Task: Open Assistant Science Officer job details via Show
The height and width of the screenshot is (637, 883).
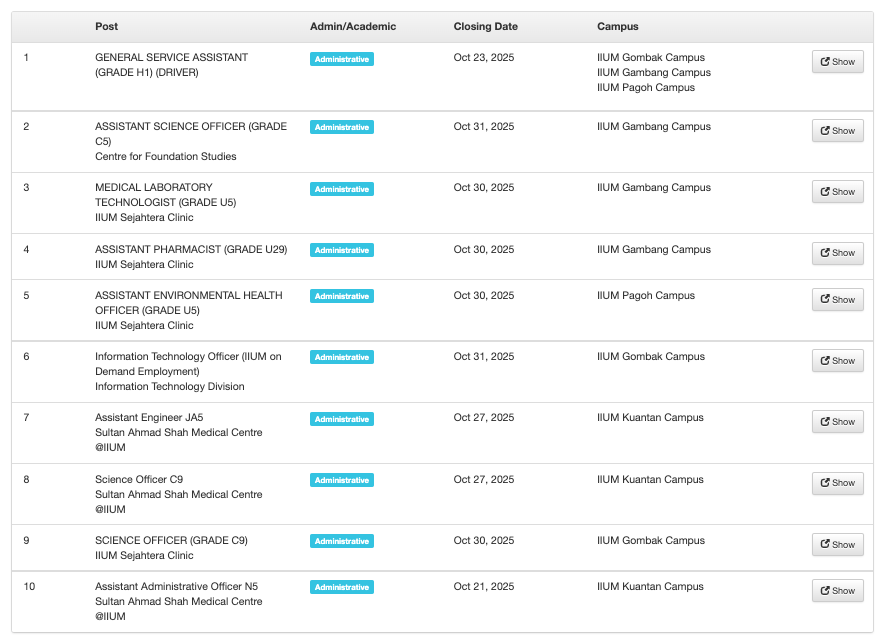Action: coord(837,131)
